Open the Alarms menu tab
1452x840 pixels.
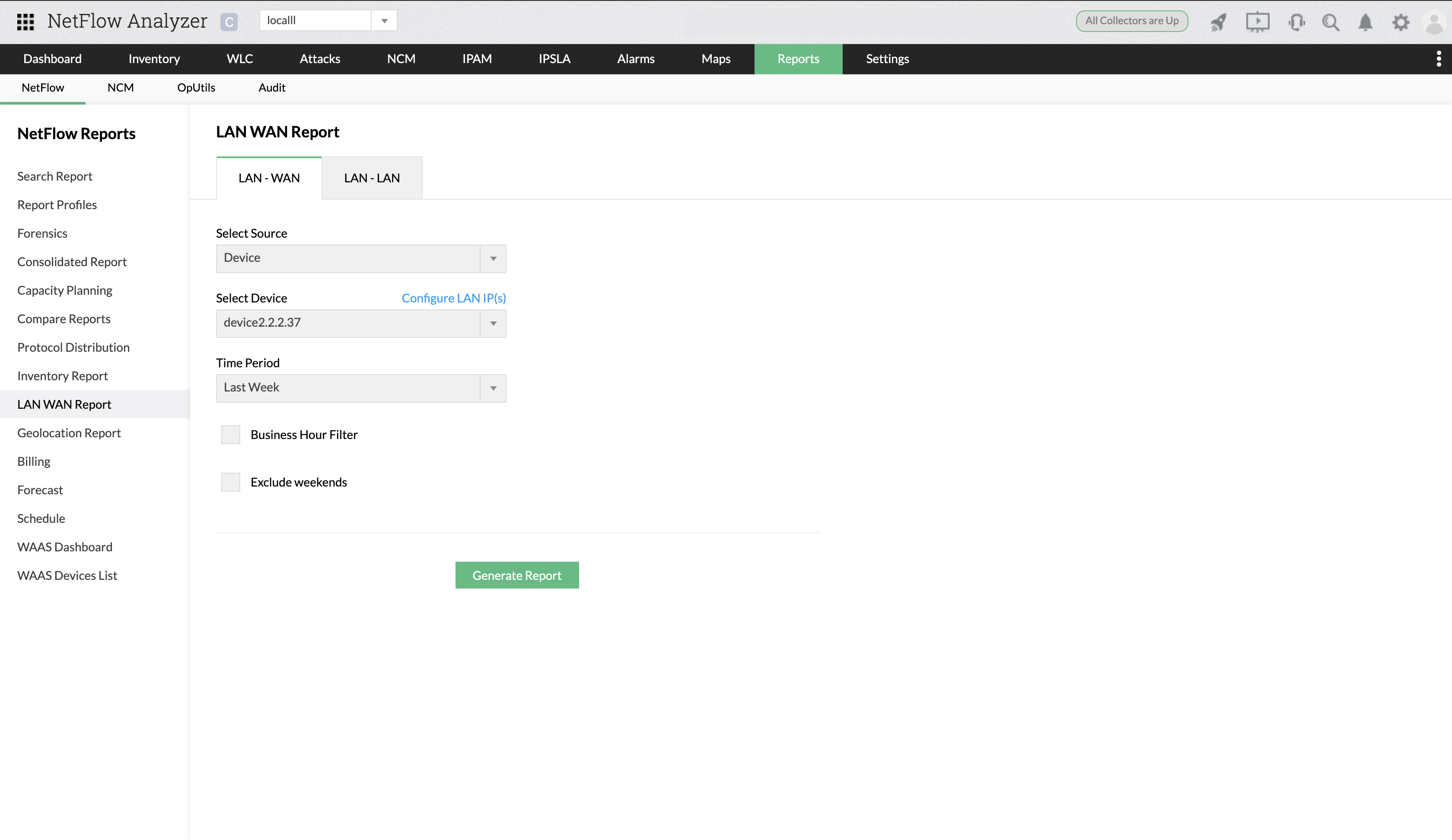tap(636, 59)
